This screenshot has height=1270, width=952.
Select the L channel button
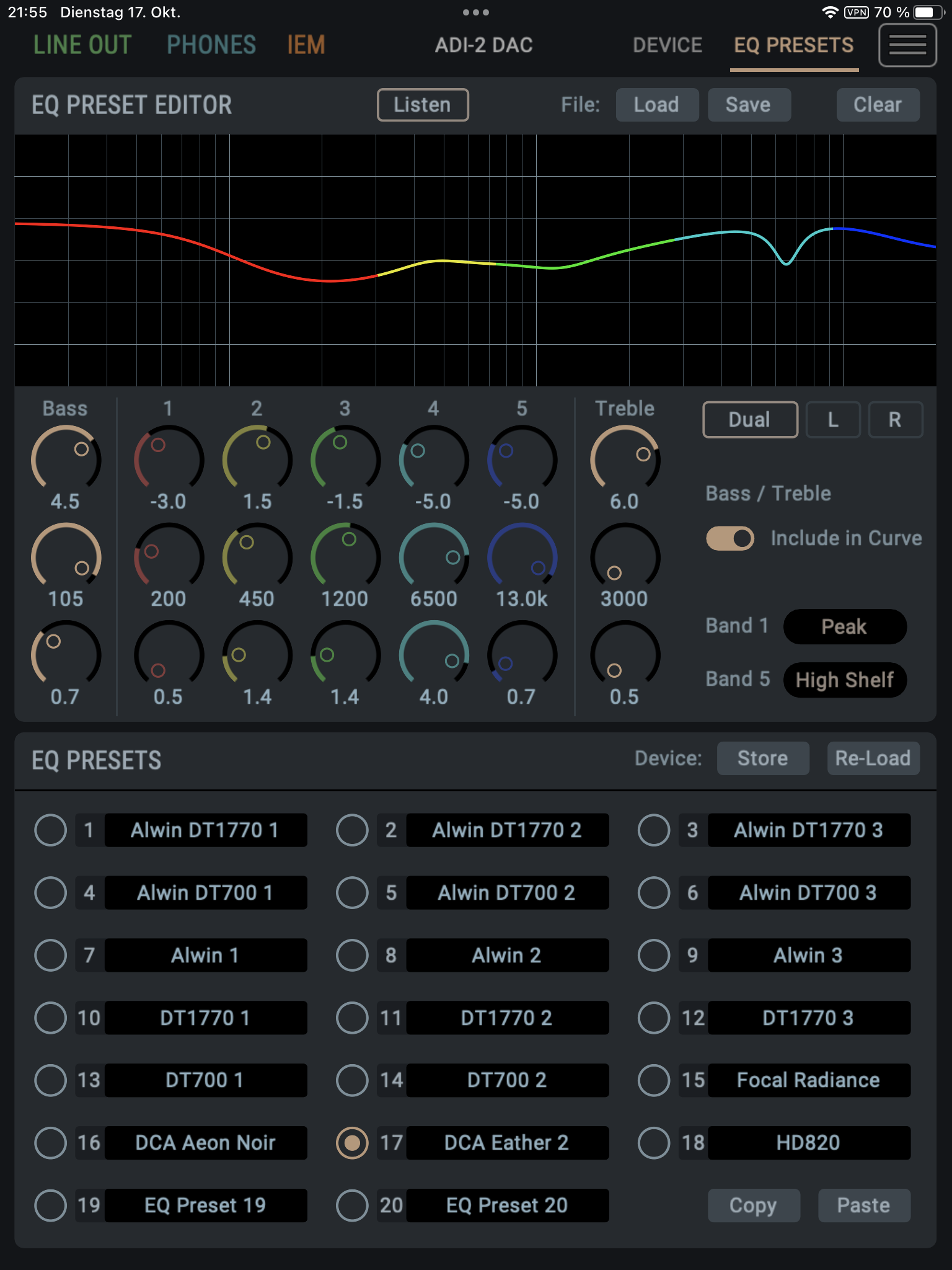(x=833, y=420)
